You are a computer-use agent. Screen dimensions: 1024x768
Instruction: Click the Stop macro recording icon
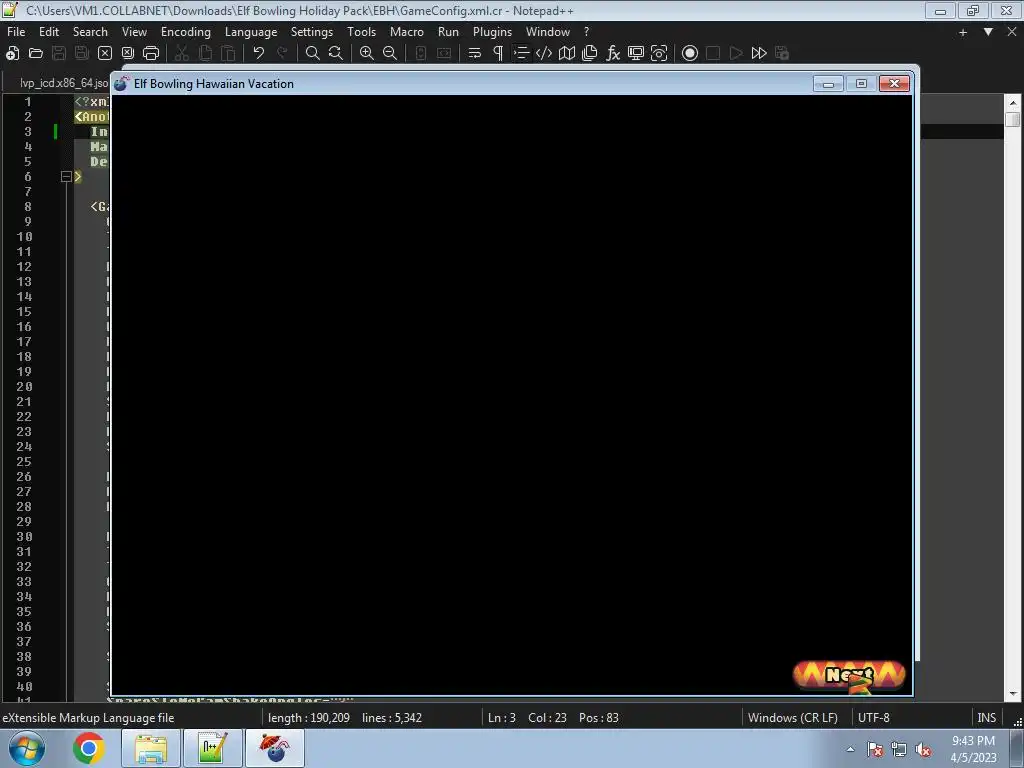[712, 54]
